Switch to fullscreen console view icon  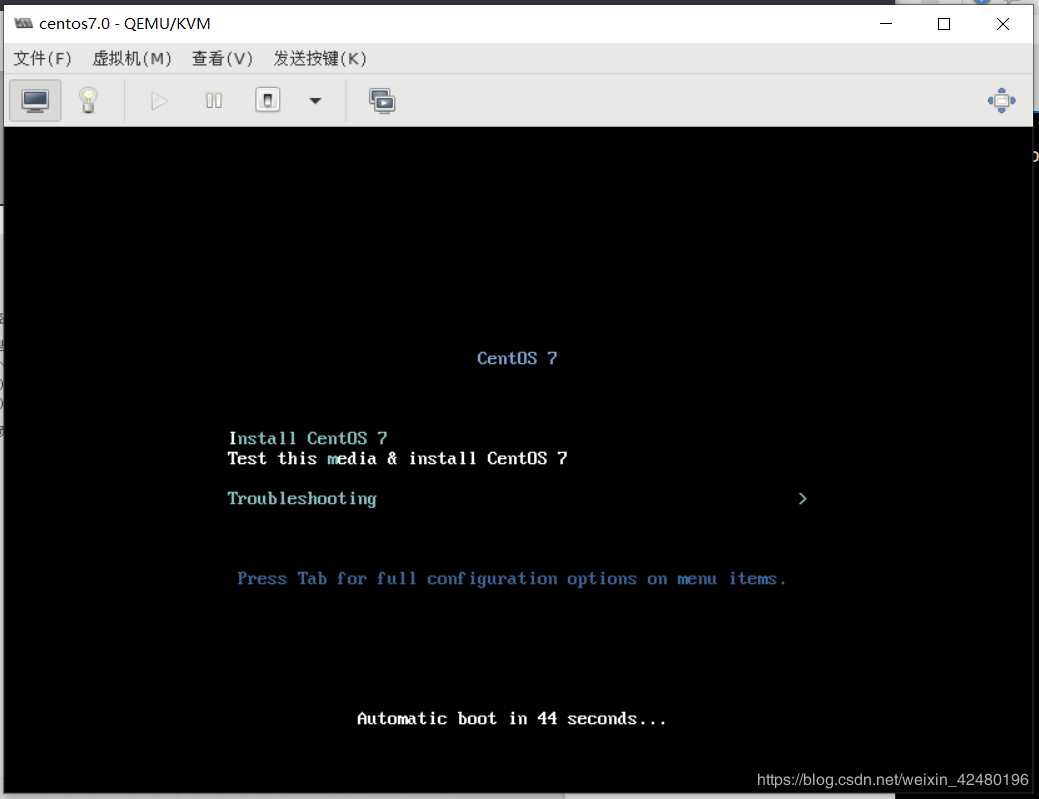(x=1001, y=101)
